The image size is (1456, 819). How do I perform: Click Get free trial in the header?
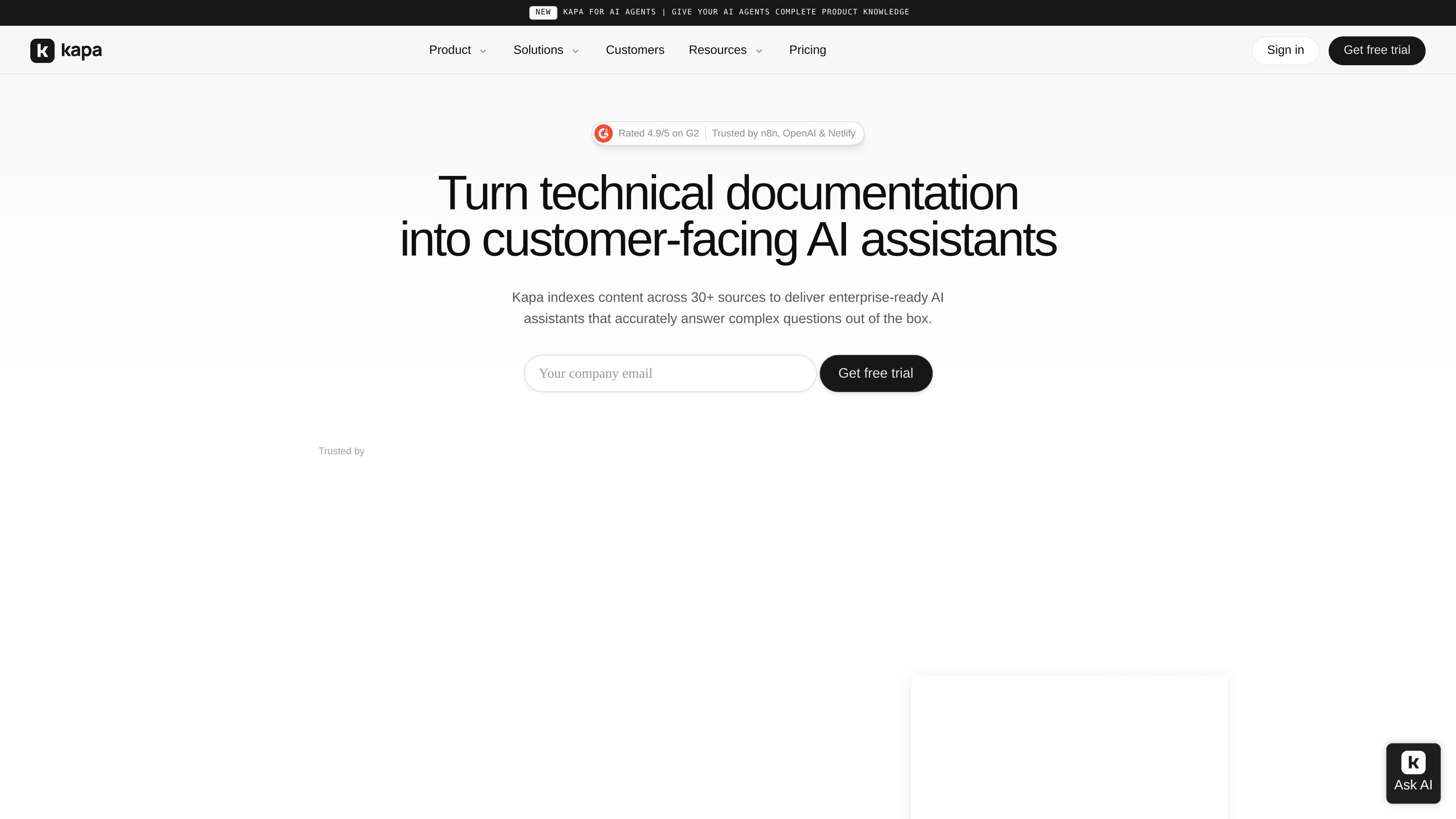[1376, 50]
